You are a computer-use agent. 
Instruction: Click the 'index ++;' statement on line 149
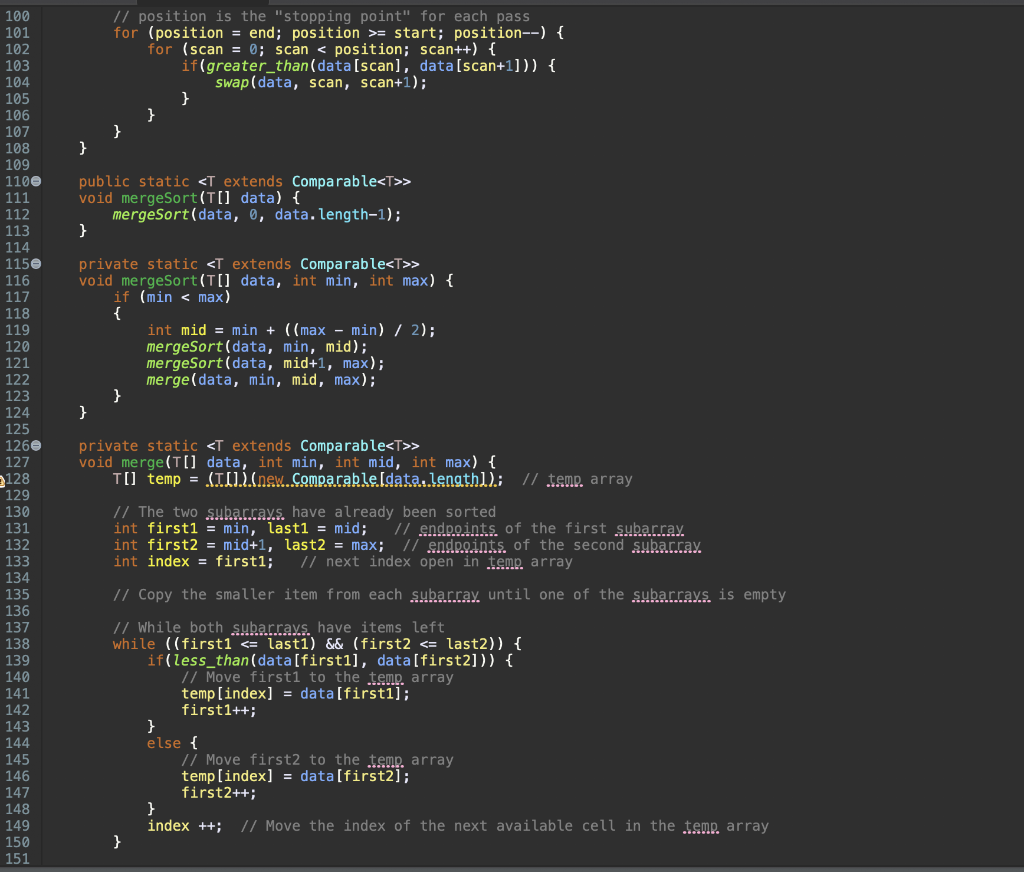tap(185, 826)
